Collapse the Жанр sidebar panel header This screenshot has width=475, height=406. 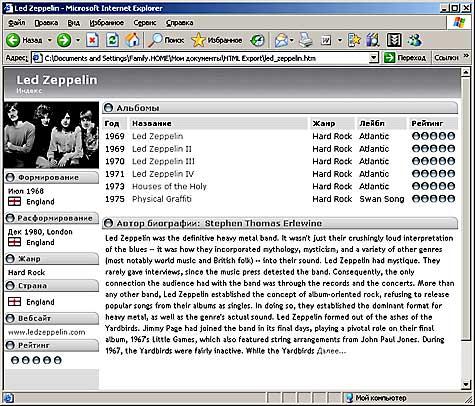(52, 259)
